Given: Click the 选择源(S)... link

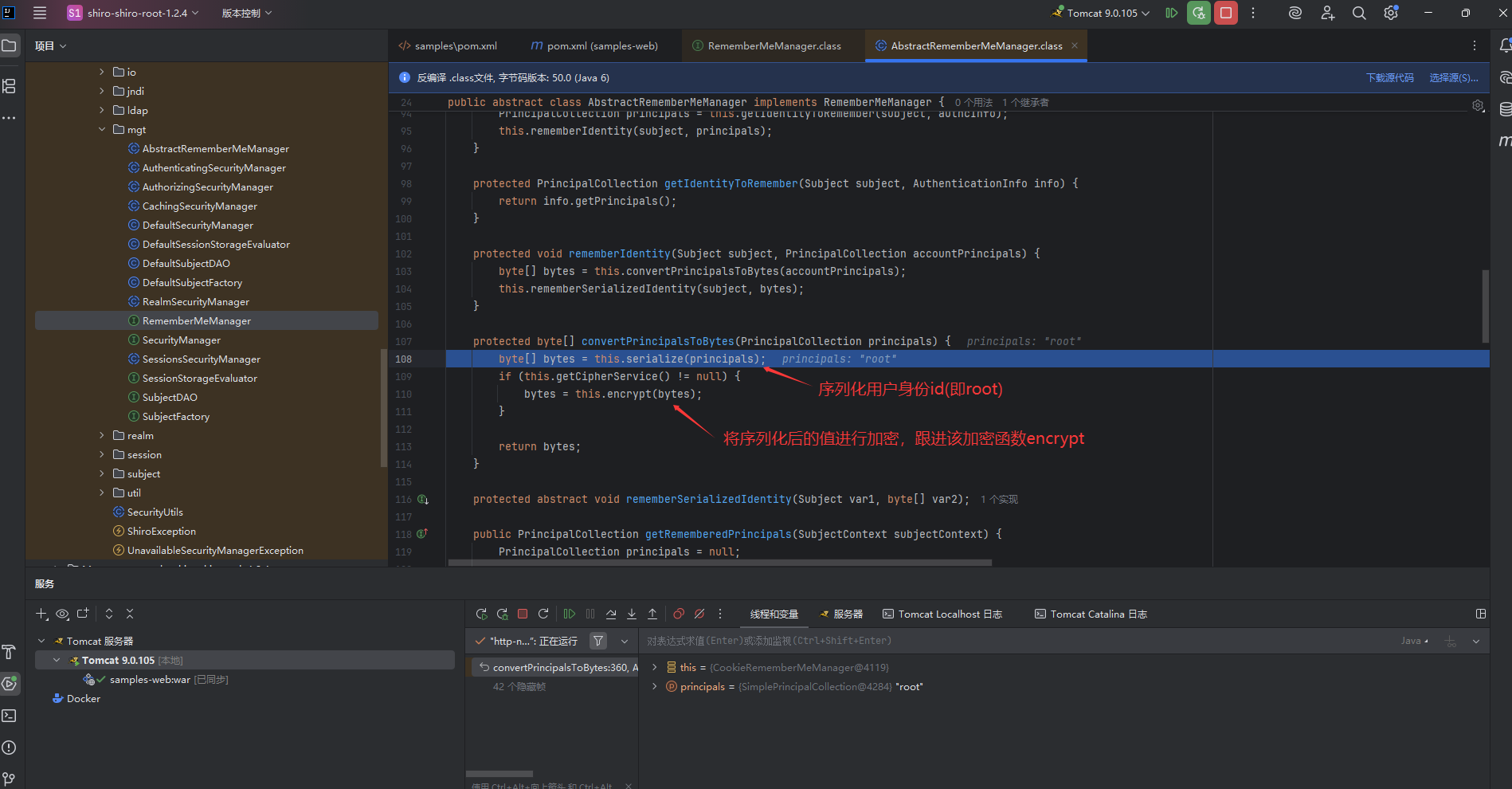Looking at the screenshot, I should (x=1453, y=77).
